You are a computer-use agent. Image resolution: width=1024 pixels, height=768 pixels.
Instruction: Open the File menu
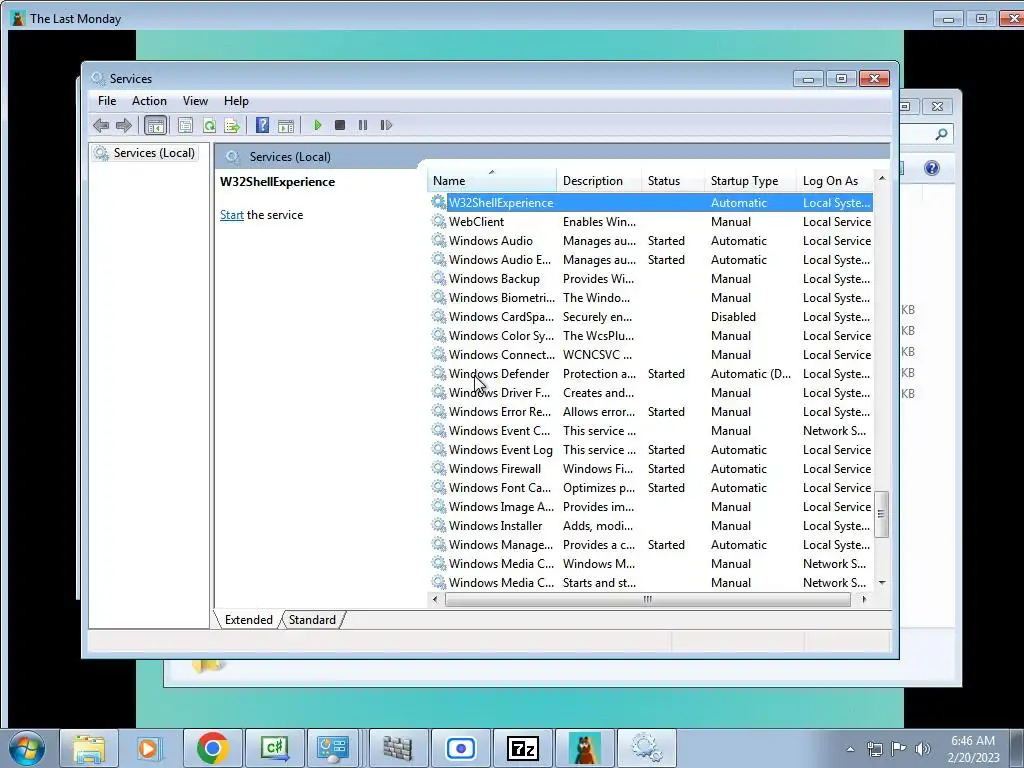click(x=107, y=101)
